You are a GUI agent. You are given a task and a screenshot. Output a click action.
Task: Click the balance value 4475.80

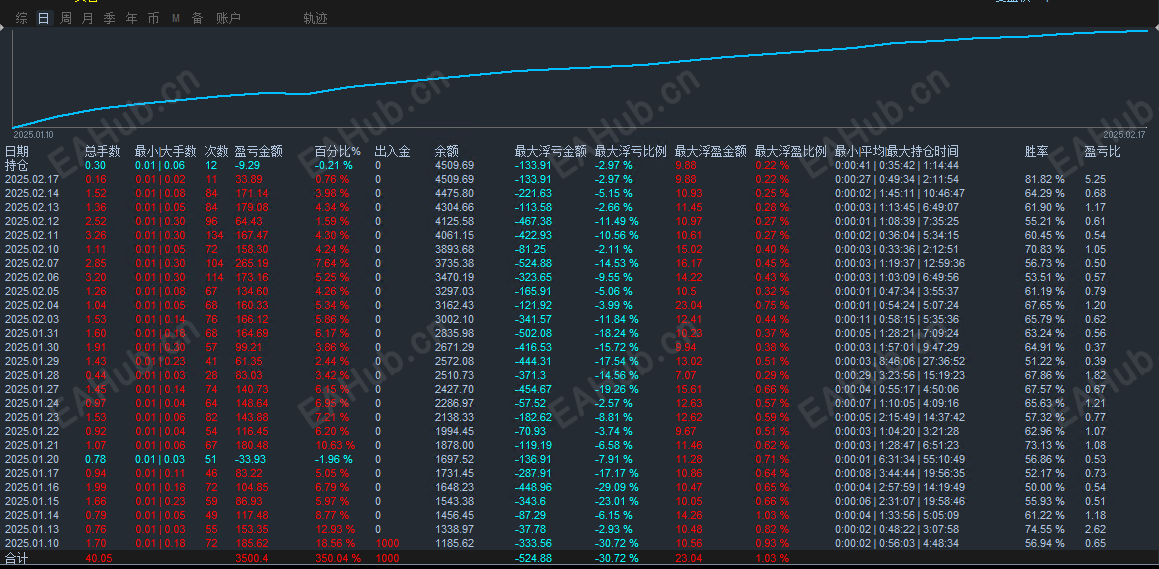point(455,194)
